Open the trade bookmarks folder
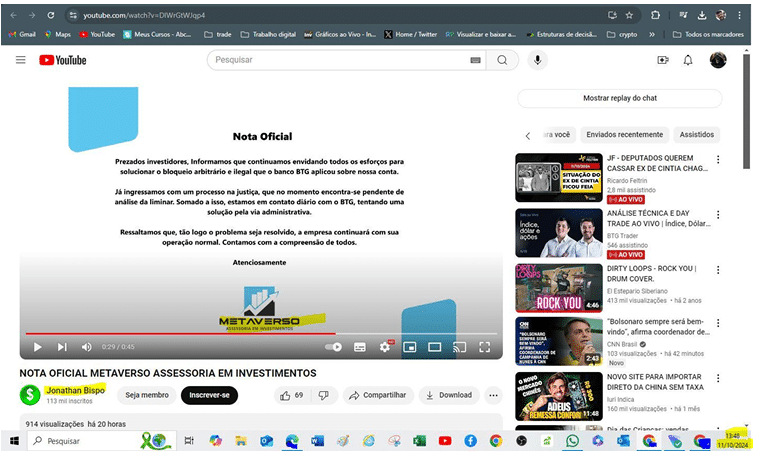This screenshot has height=460, width=760. click(218, 34)
